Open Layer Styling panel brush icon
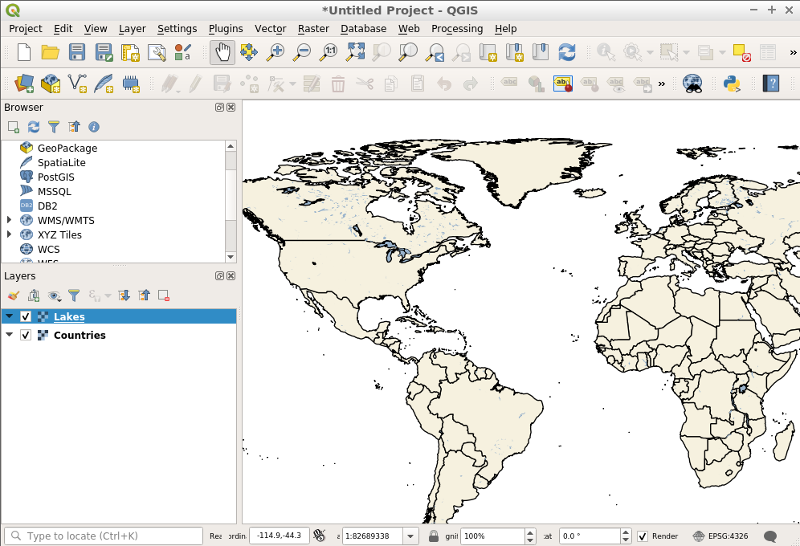Viewport: 800px width, 546px height. (13, 295)
